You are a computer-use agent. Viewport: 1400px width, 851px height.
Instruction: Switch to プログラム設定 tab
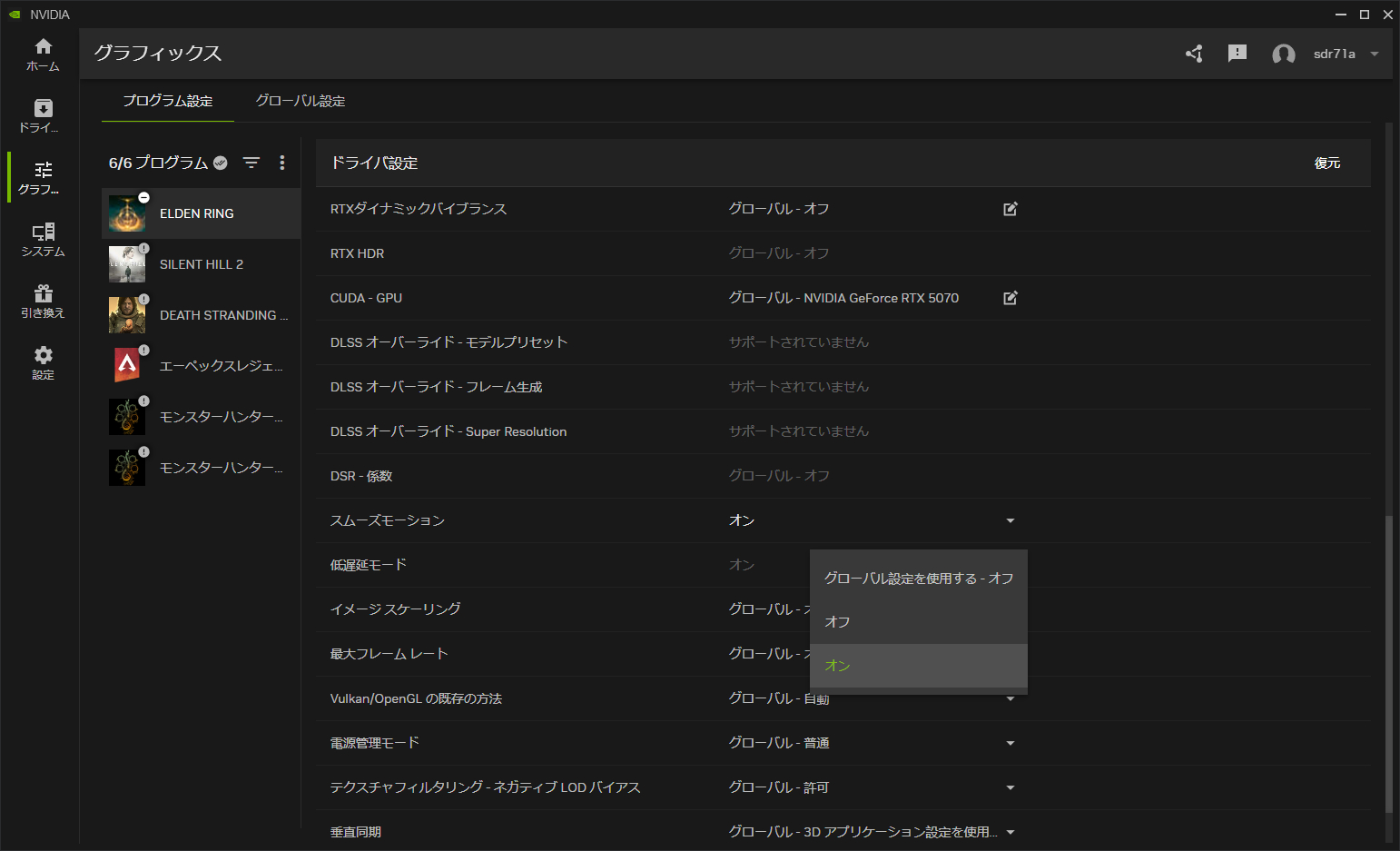tap(168, 101)
